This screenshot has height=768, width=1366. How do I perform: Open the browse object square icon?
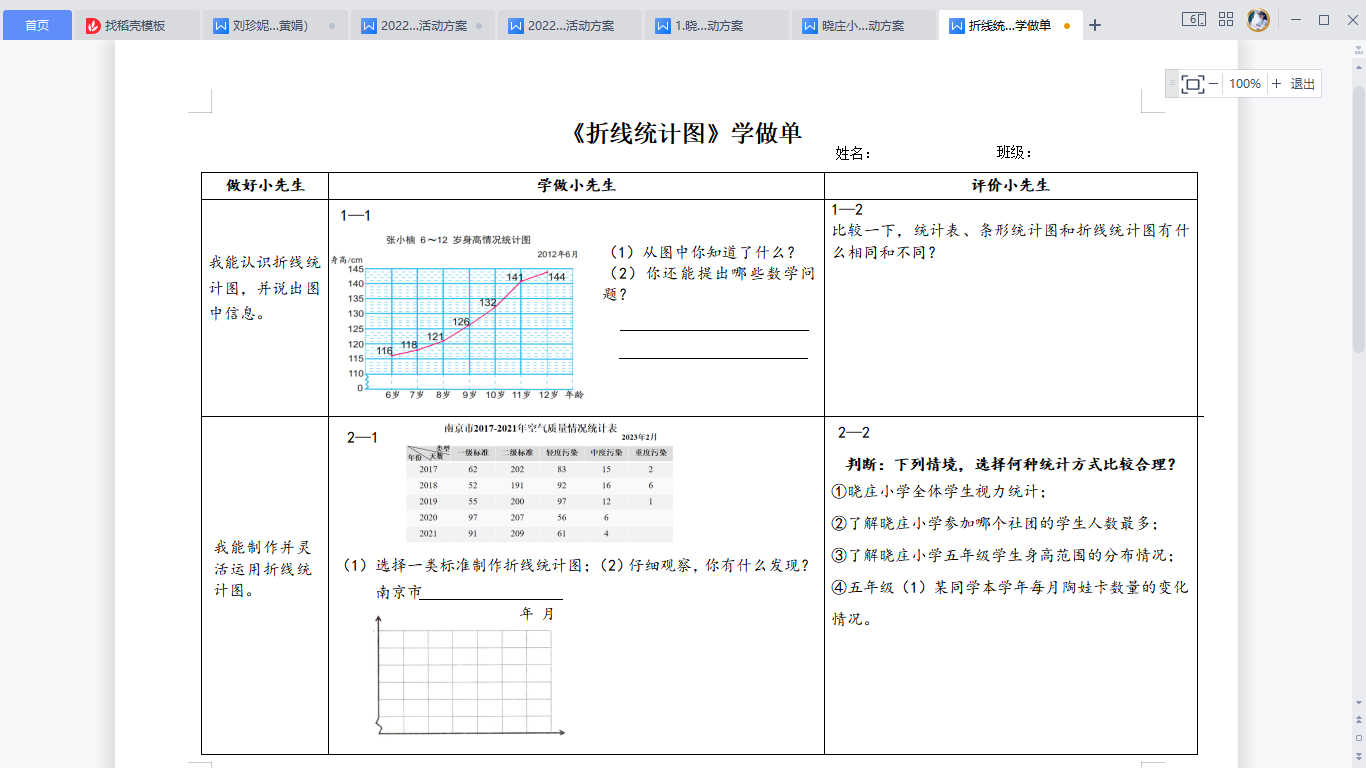(1359, 739)
